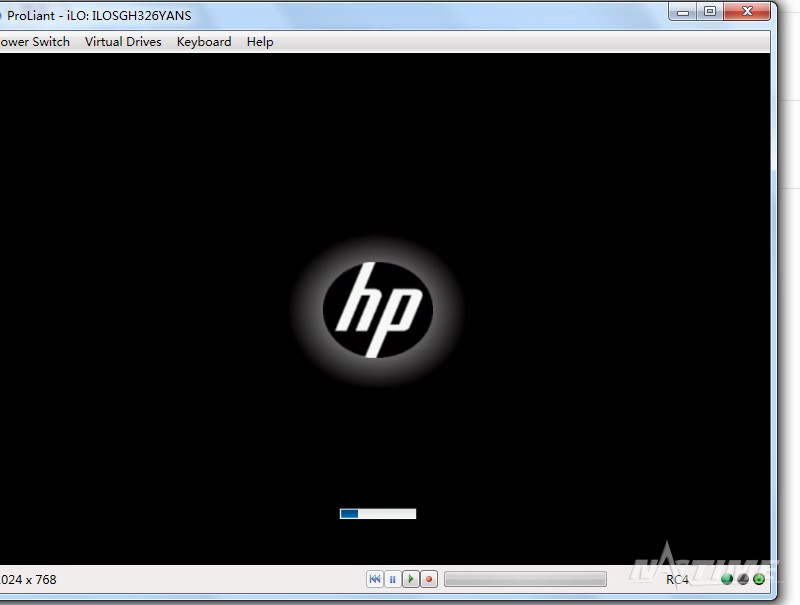This screenshot has width=800, height=605.
Task: Start recording with the red record button
Action: 429,579
